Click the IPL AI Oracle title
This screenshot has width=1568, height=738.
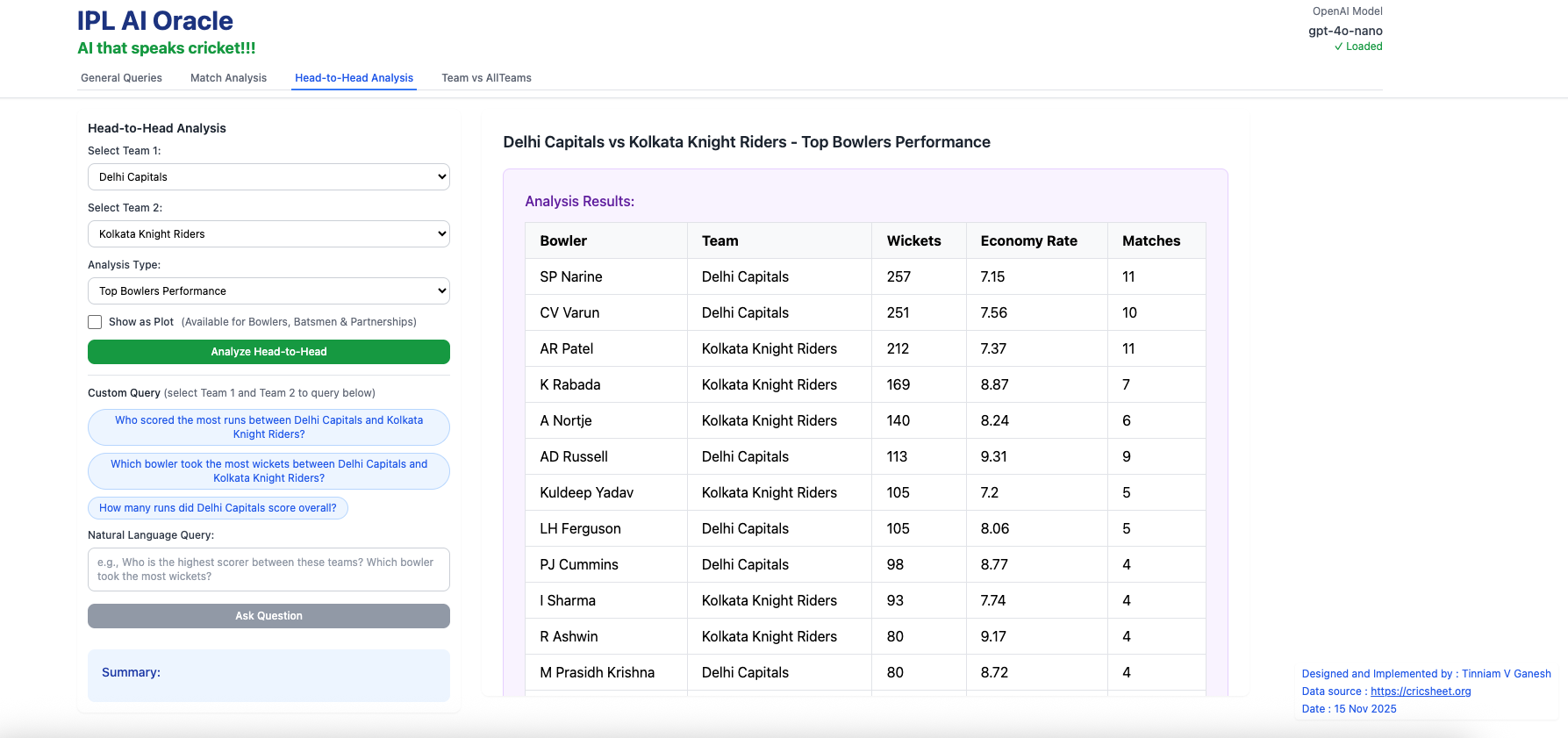(155, 21)
